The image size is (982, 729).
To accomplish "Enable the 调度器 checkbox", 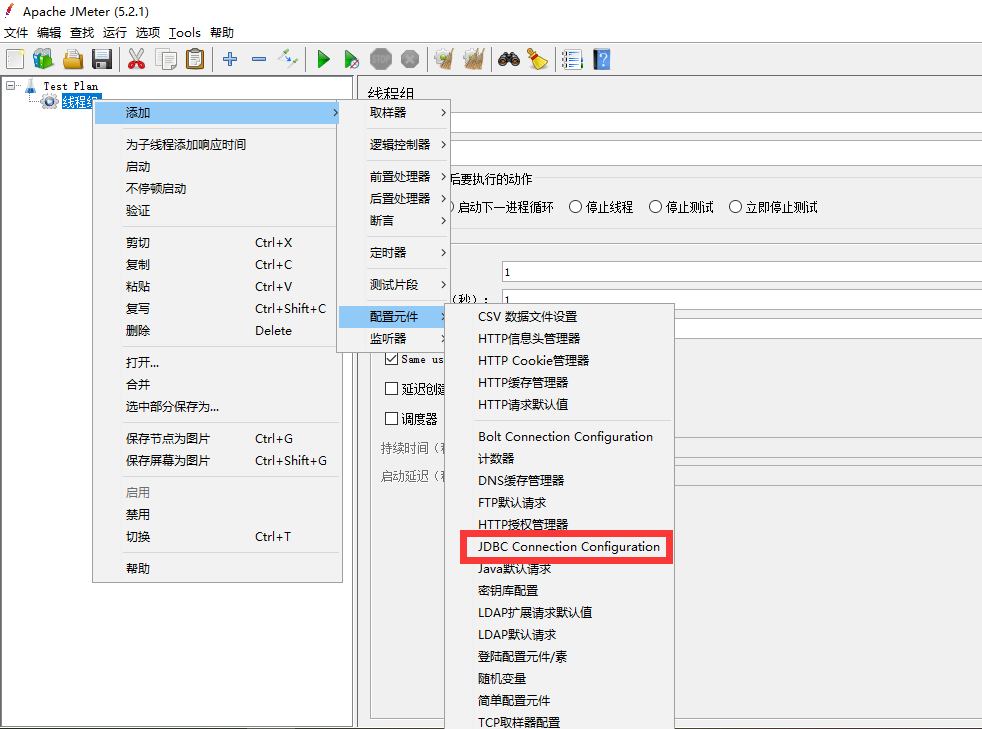I will [392, 419].
